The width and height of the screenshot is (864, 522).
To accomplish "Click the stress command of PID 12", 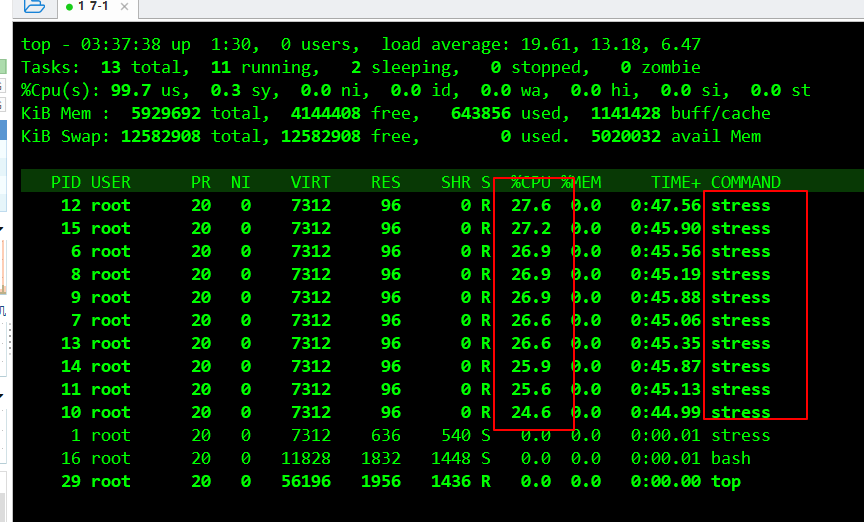I will (x=741, y=206).
